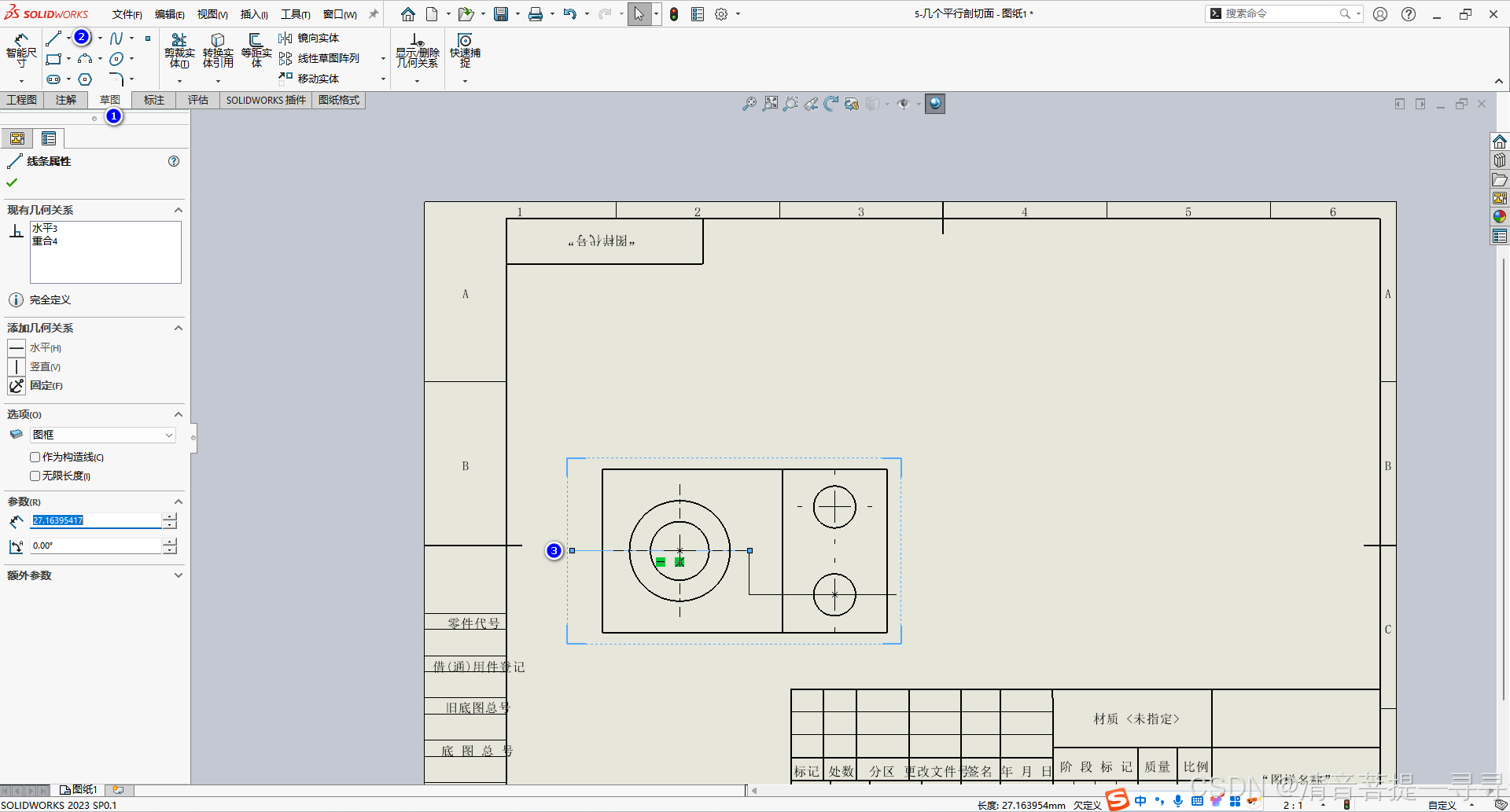Click the Rotate View icon in view toolbar
Image resolution: width=1510 pixels, height=812 pixels.
click(x=831, y=104)
